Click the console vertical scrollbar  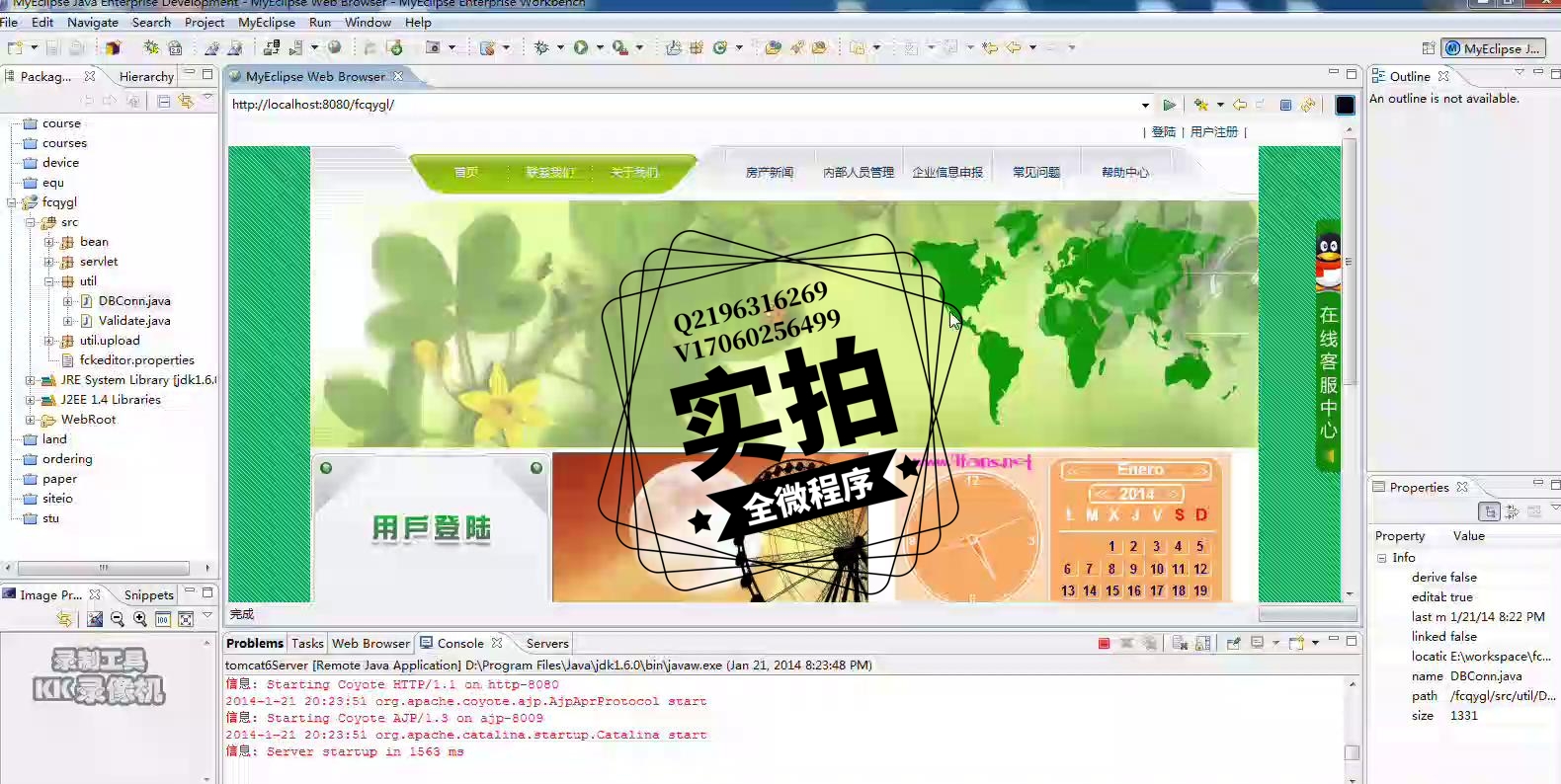pos(1353,752)
